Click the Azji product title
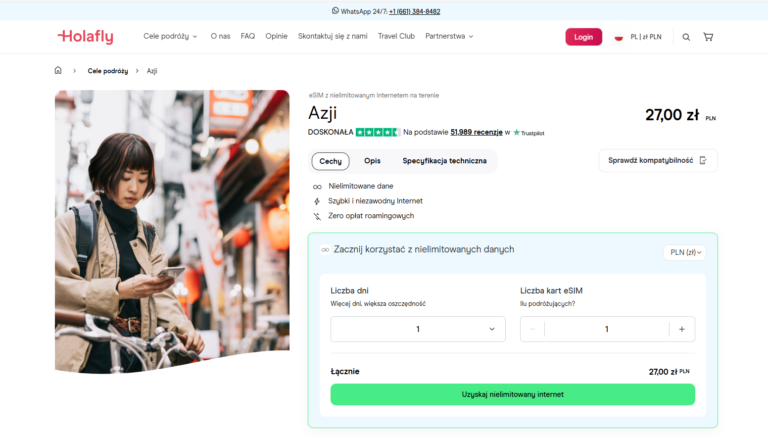The image size is (768, 438). [322, 113]
